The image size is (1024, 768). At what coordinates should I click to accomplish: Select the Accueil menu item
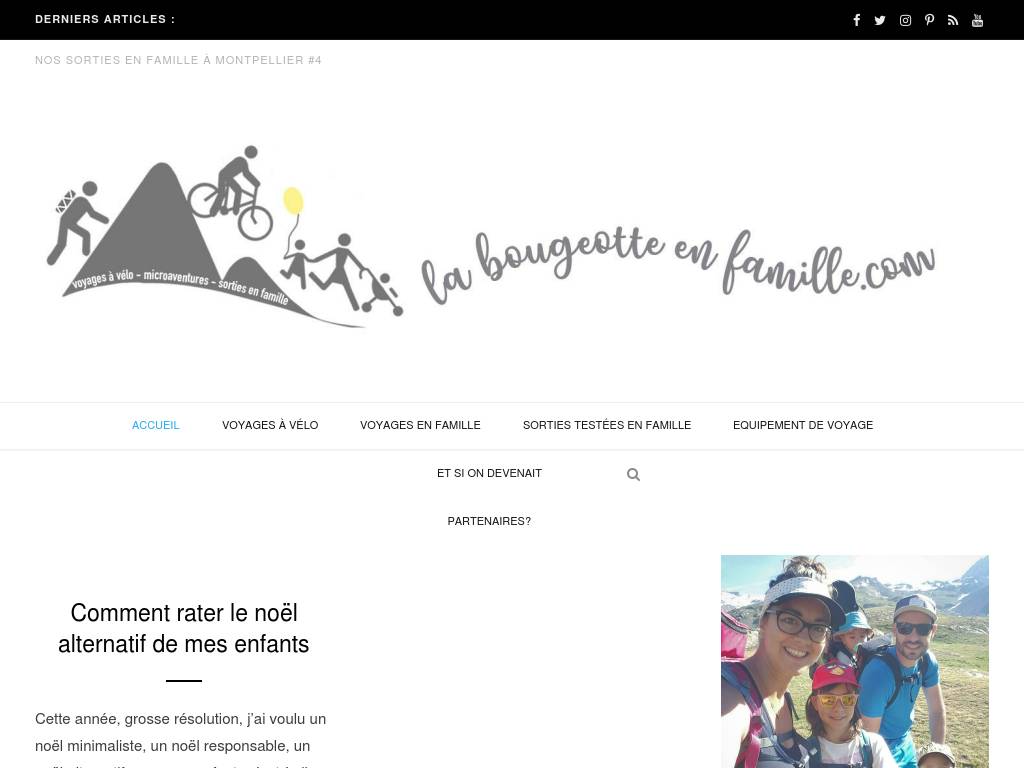(x=155, y=425)
